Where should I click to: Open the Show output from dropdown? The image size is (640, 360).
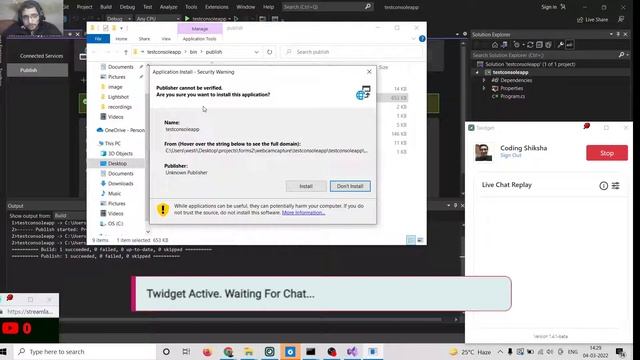(x=69, y=216)
